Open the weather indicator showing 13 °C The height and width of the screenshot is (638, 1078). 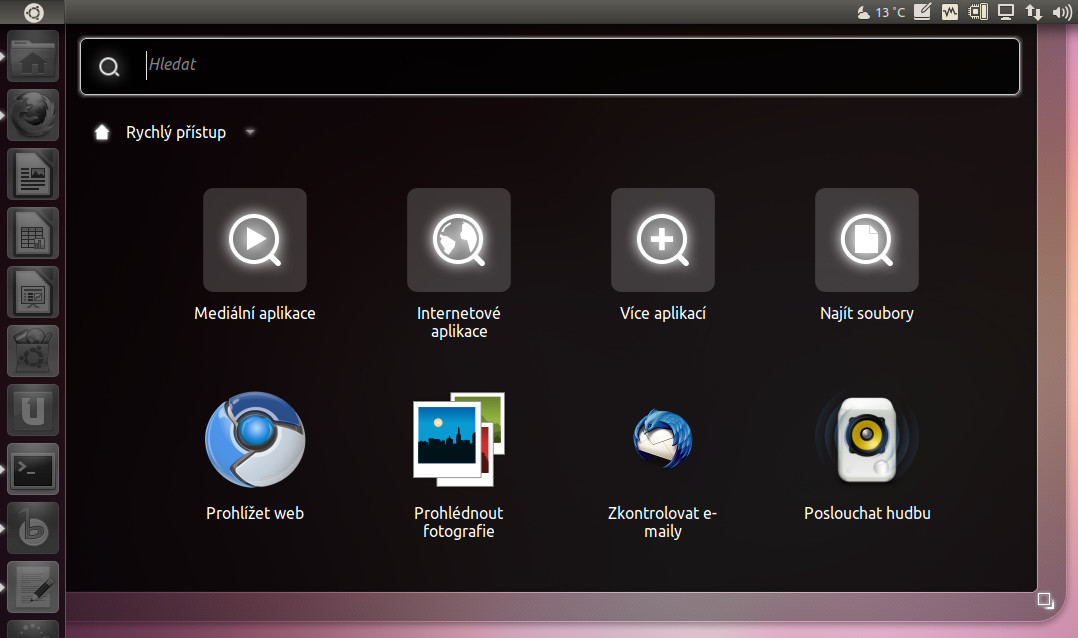[x=881, y=12]
